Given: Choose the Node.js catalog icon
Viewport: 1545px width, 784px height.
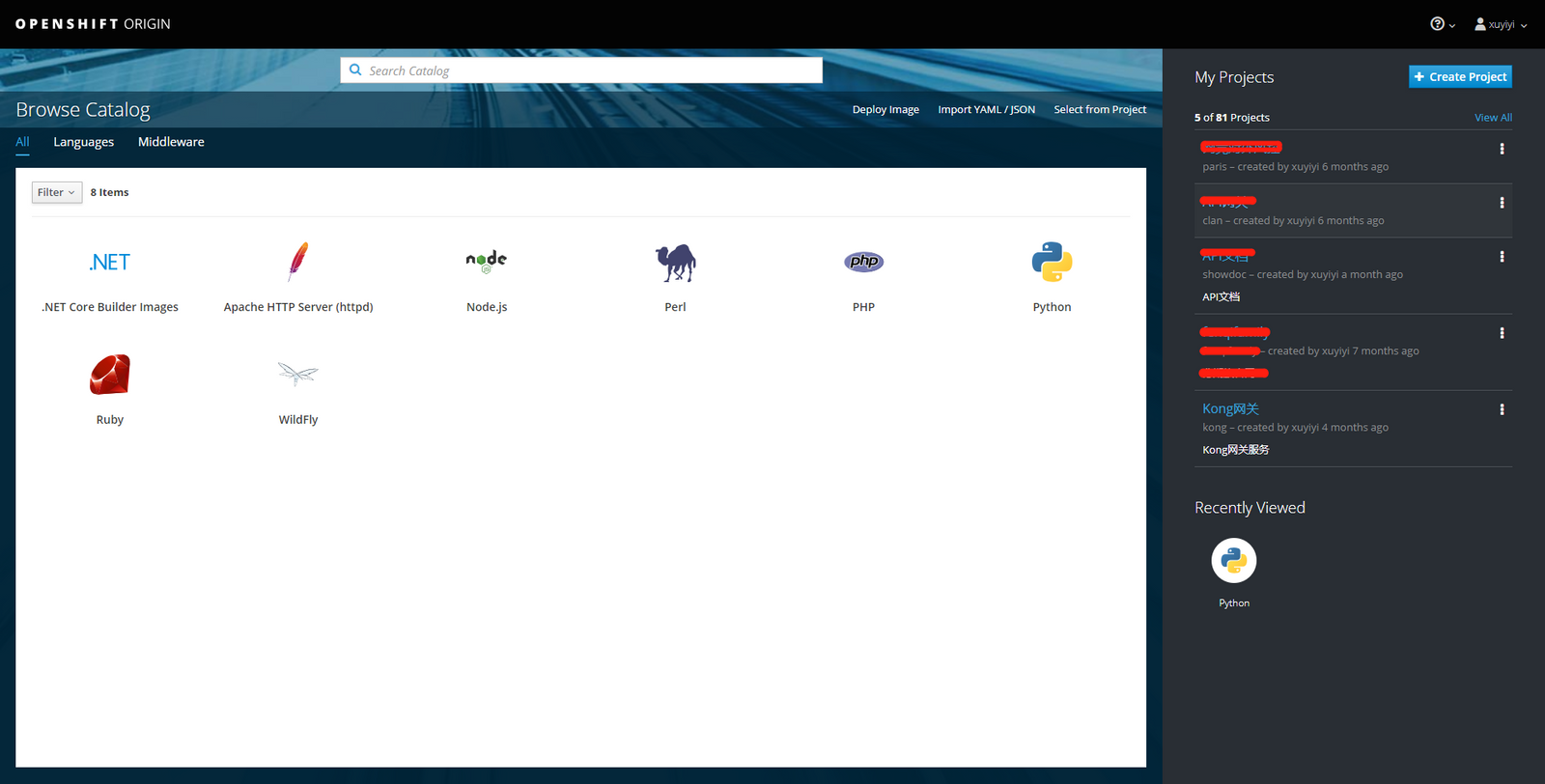Looking at the screenshot, I should (487, 262).
